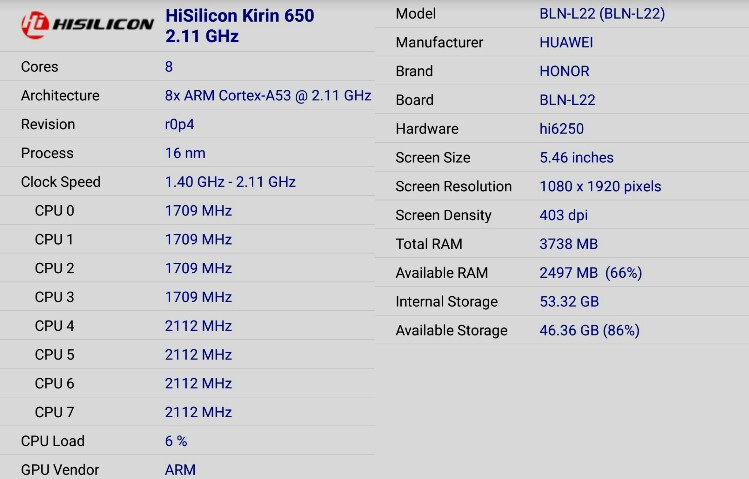Tap the Architecture ARM Cortex-A53 value
This screenshot has height=479, width=749.
(268, 96)
